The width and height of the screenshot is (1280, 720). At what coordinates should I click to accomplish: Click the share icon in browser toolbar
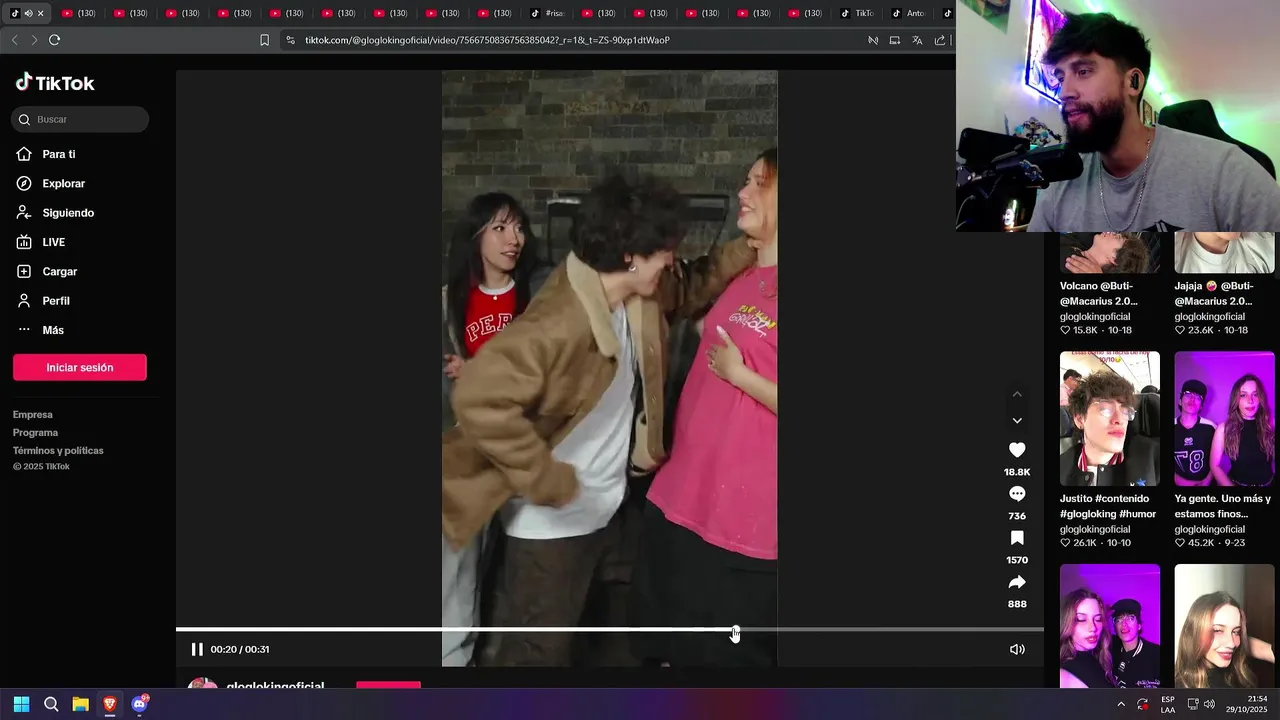(x=940, y=40)
